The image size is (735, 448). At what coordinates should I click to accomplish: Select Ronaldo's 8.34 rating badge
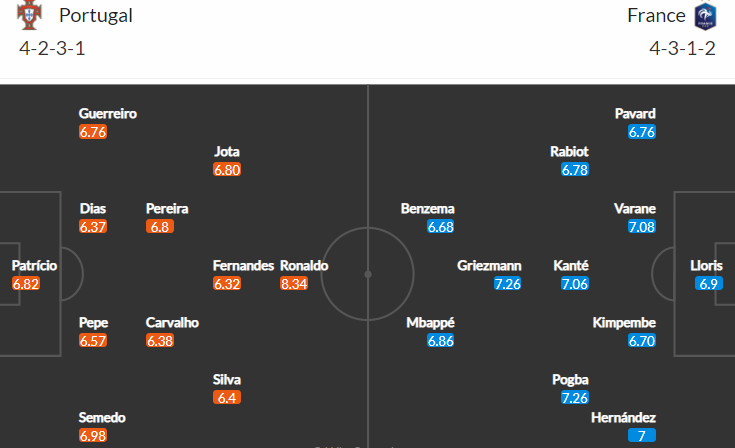294,284
